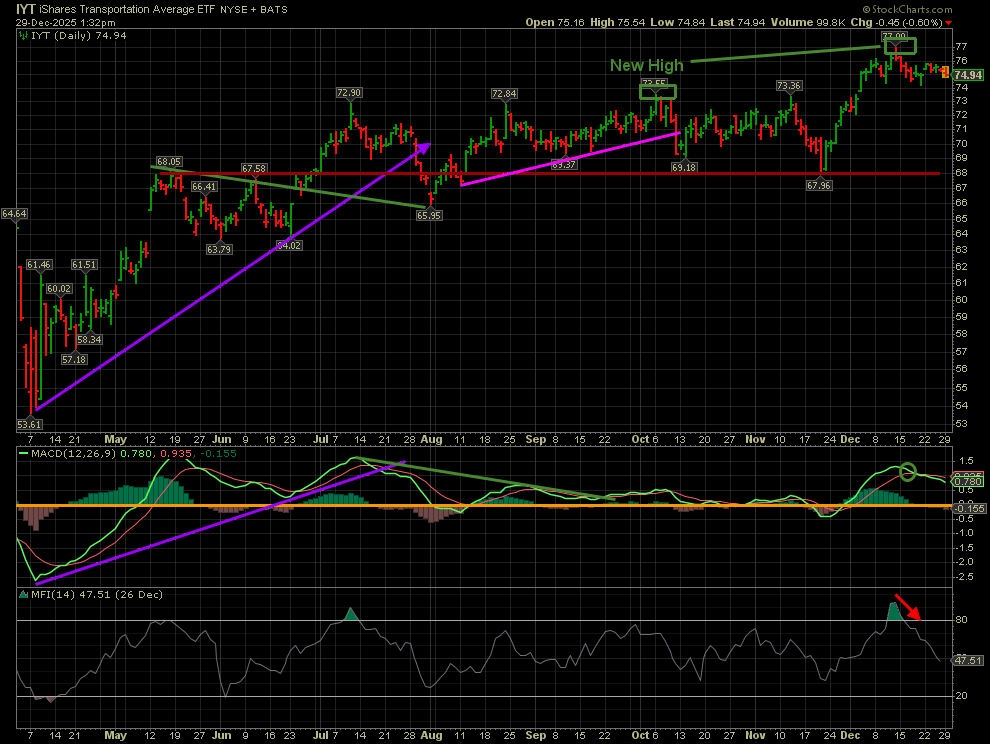
Task: Click the 74.94 last price tag on axis
Action: [966, 74]
